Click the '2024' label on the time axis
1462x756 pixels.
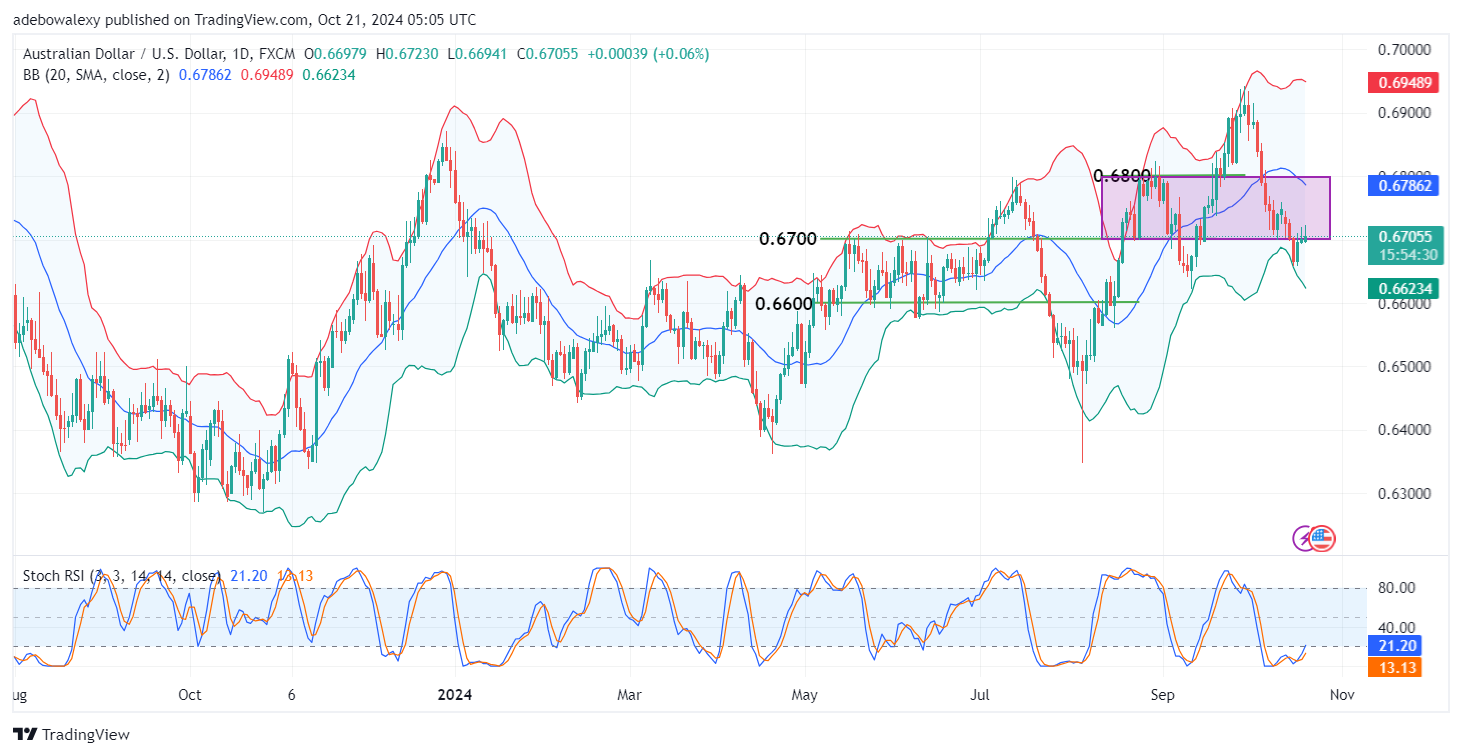tap(455, 695)
